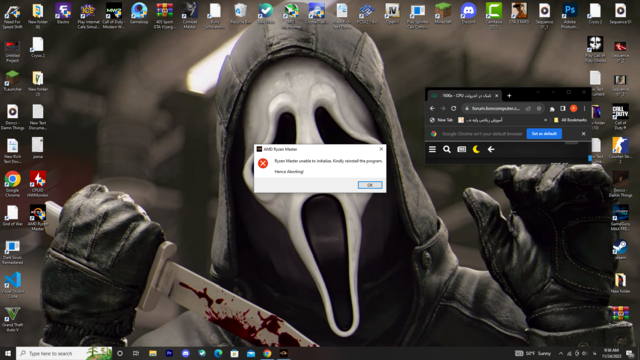Viewport: 640px width, 360px height.
Task: Reload the page in Chrome
Action: [x=453, y=109]
